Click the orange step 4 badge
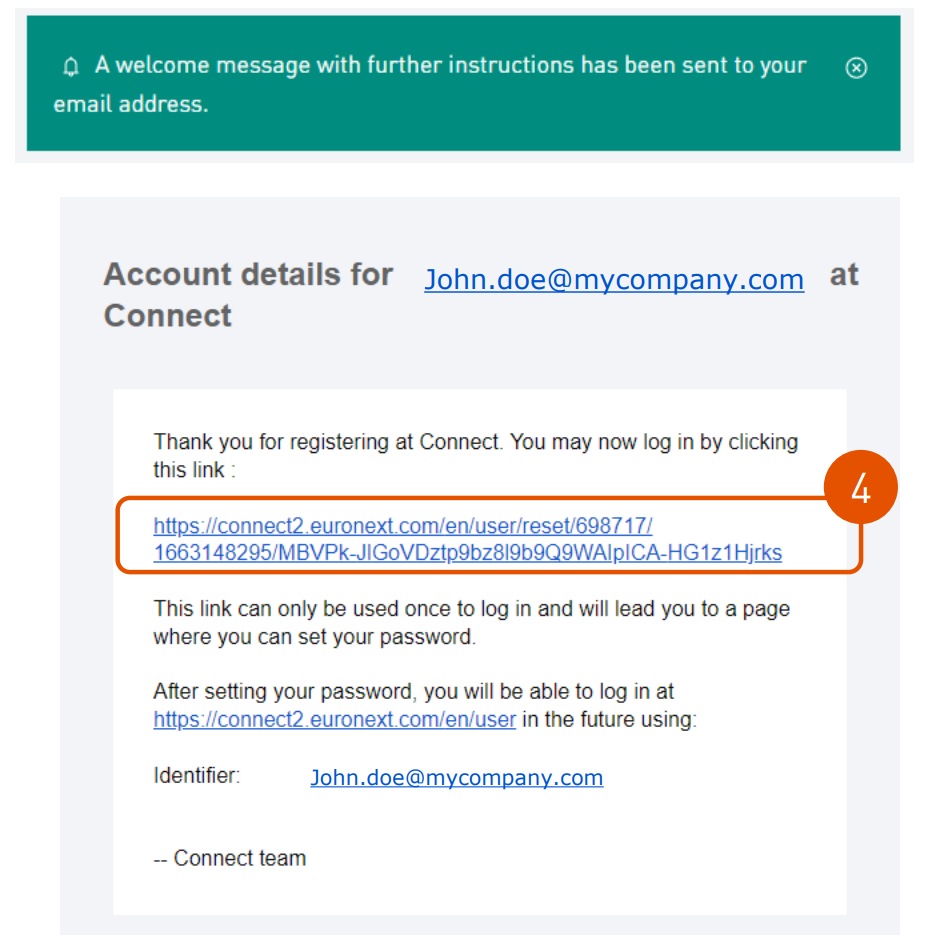The image size is (939, 946). coord(861,487)
